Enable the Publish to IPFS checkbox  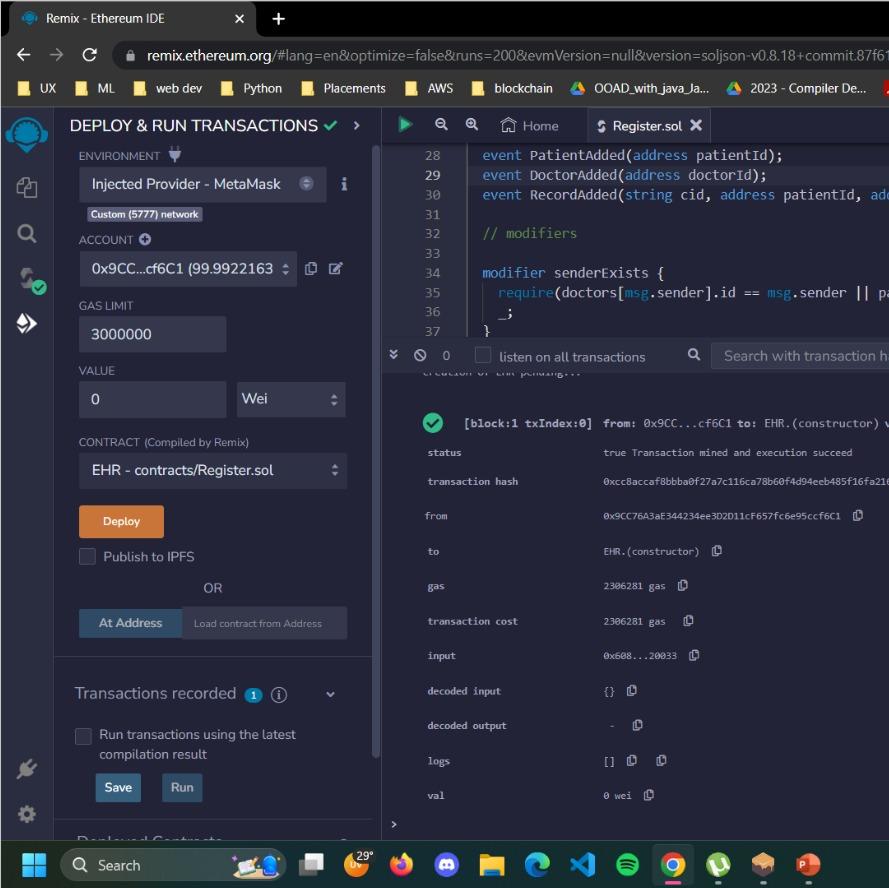point(87,556)
